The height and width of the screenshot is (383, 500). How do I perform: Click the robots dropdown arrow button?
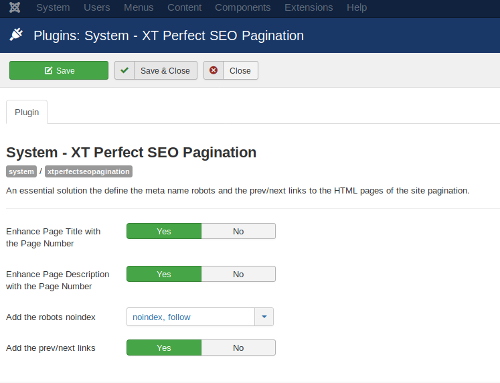tap(264, 317)
